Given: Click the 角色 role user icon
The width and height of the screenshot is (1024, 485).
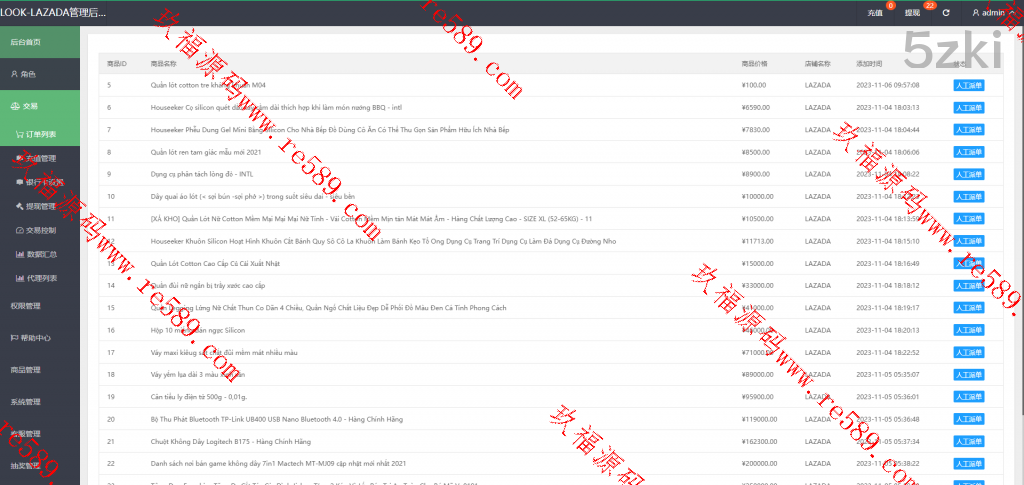Looking at the screenshot, I should (14, 74).
